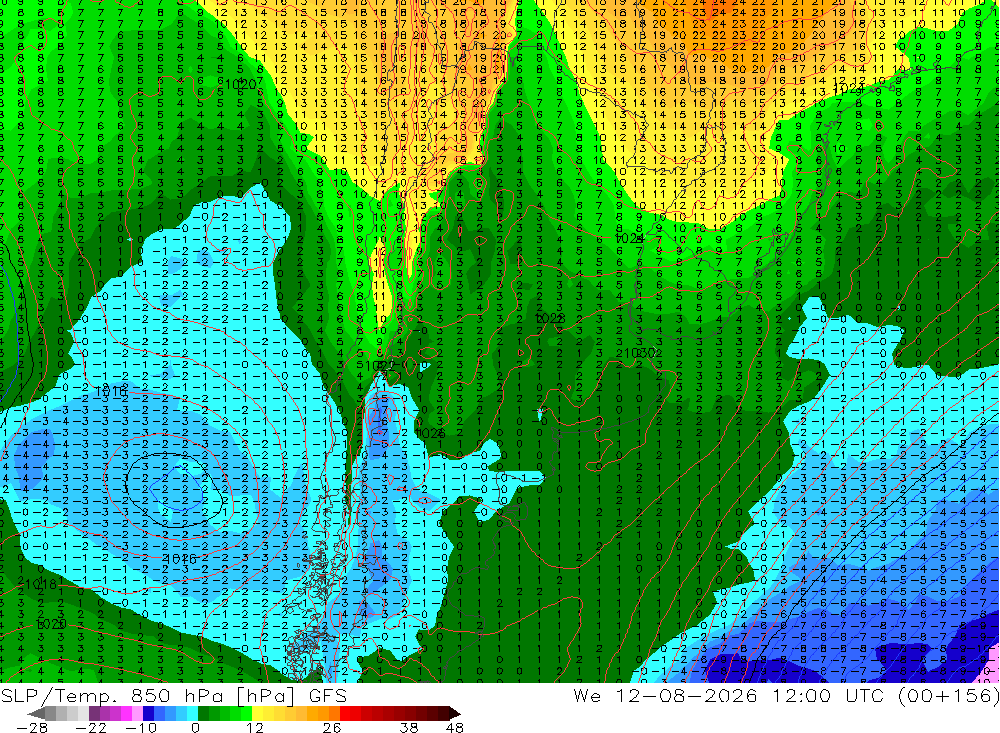Click the 1026 isobar label
The width and height of the screenshot is (1000, 733).
click(x=430, y=433)
